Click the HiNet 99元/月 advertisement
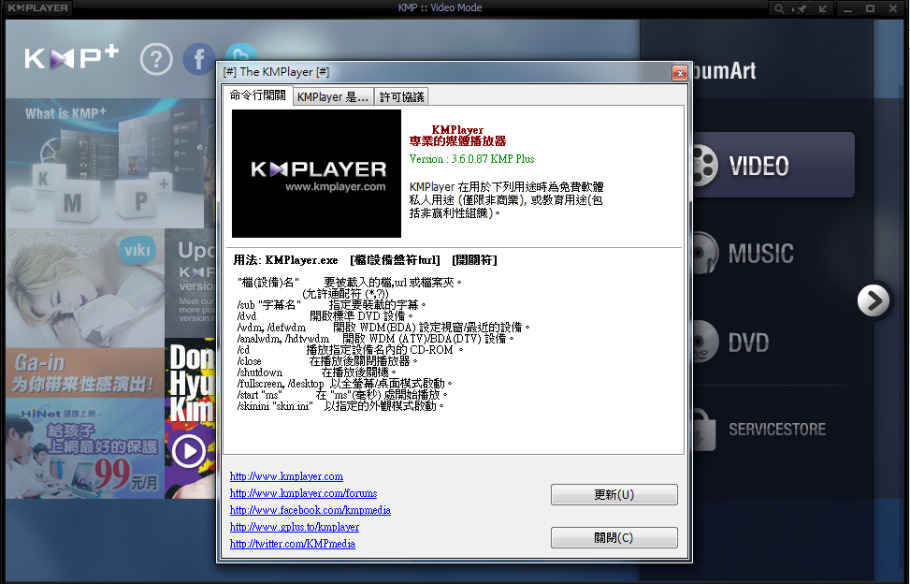 pos(85,448)
